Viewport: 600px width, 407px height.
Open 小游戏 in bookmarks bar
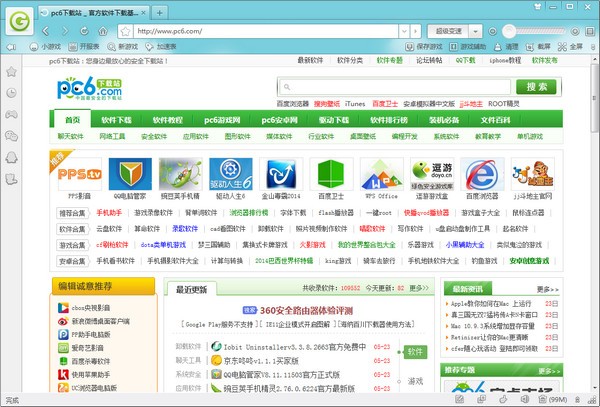pyautogui.click(x=45, y=47)
